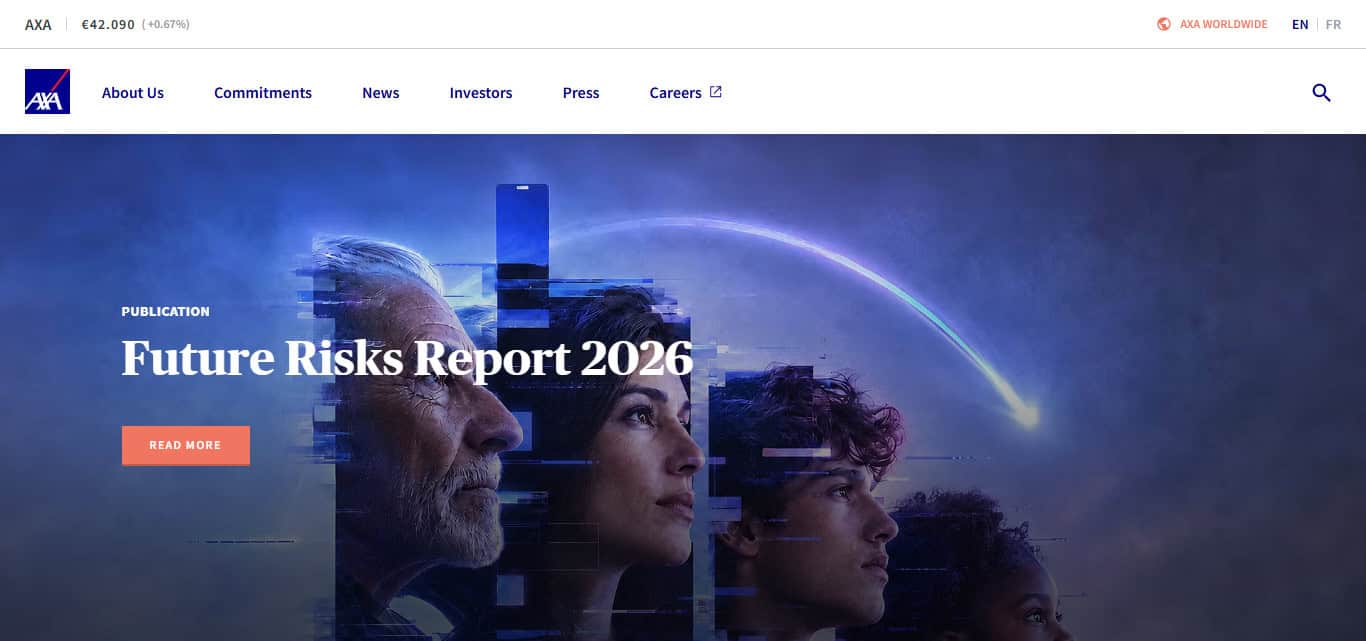Click the Read More button
The width and height of the screenshot is (1366, 641).
pyautogui.click(x=186, y=445)
